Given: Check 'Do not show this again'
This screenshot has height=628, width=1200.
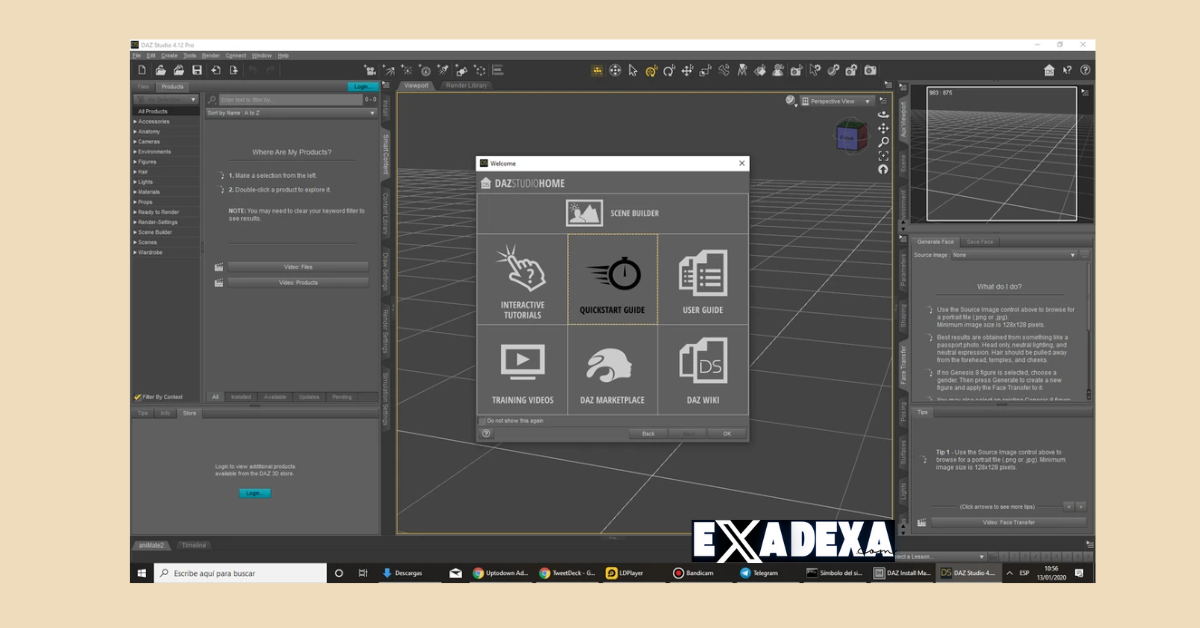Looking at the screenshot, I should click(x=482, y=422).
